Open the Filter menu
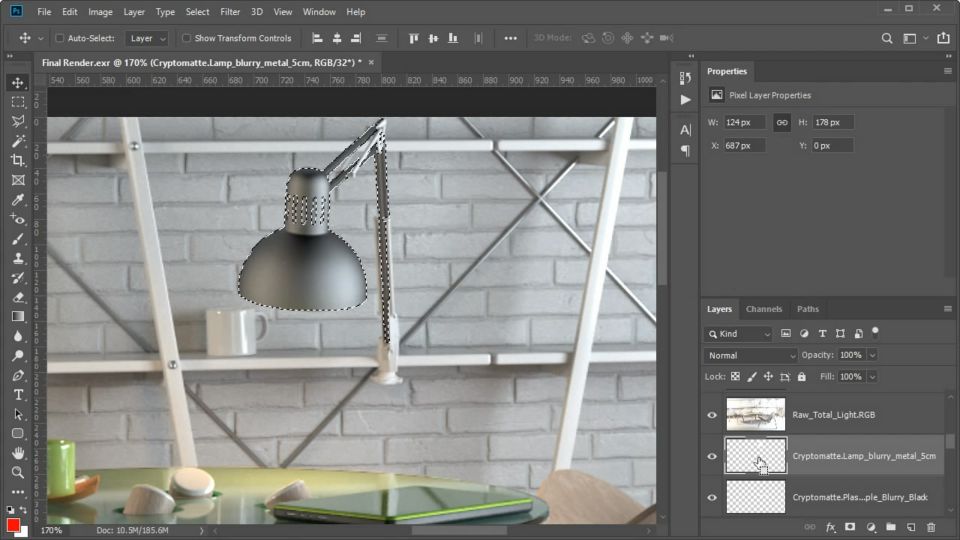Image resolution: width=960 pixels, height=540 pixels. (230, 12)
